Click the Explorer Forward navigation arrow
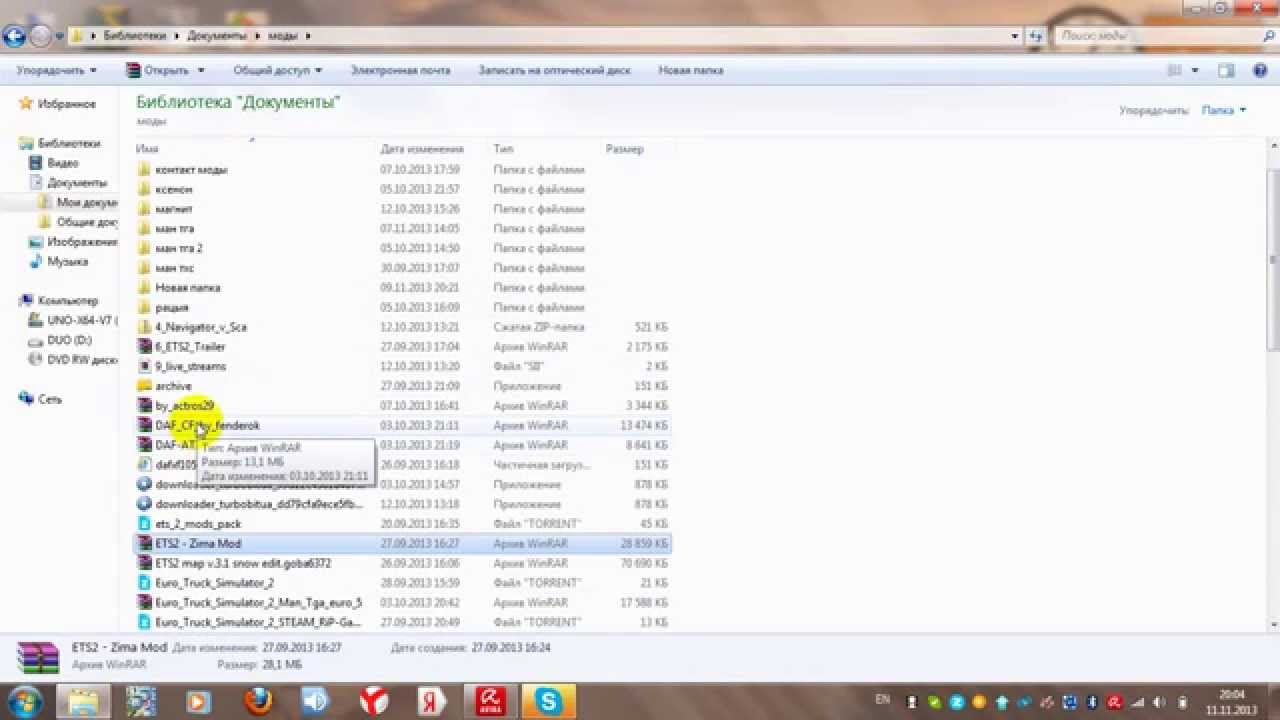 41,36
